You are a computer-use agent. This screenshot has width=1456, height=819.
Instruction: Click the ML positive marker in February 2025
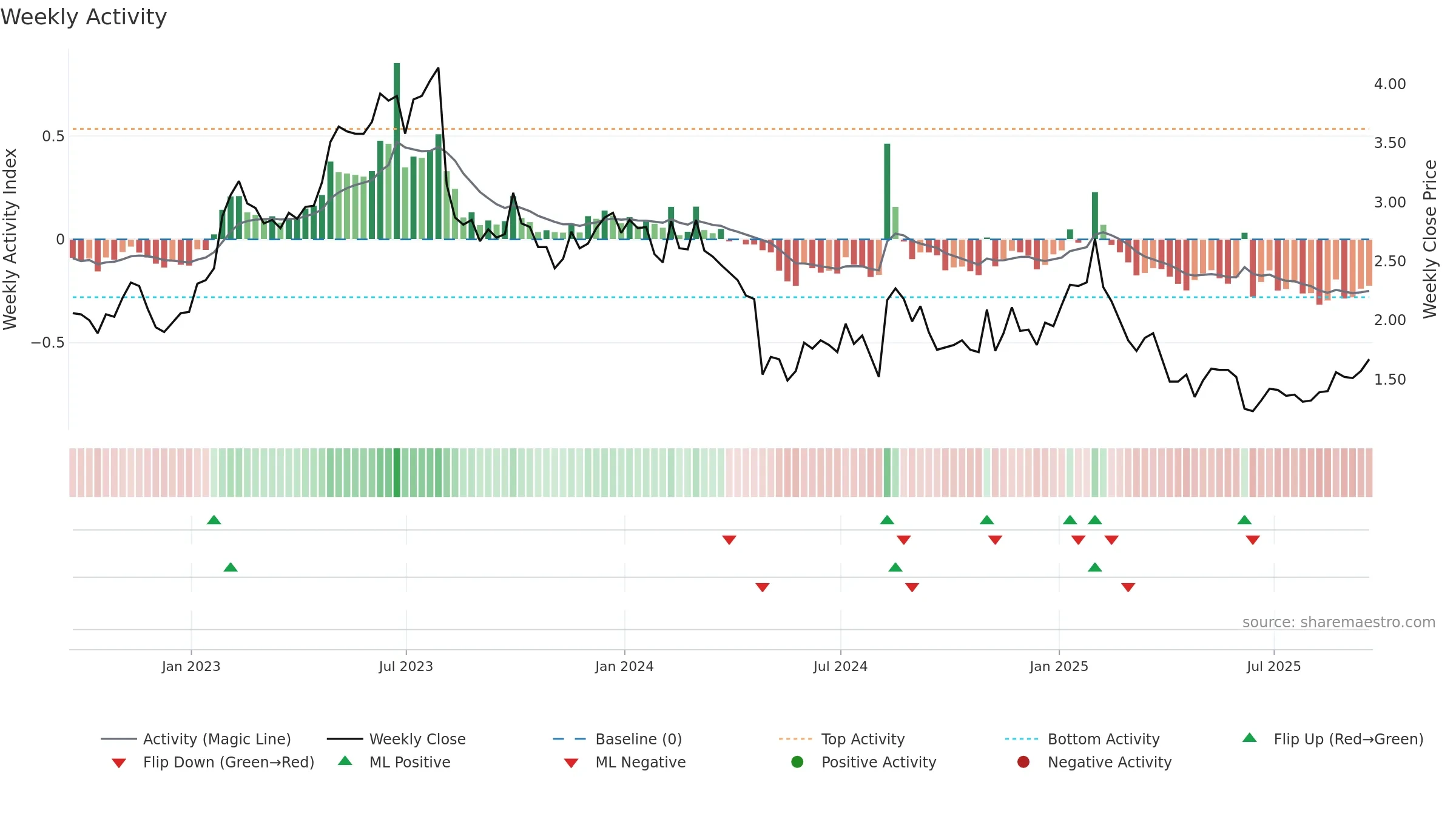(1095, 567)
